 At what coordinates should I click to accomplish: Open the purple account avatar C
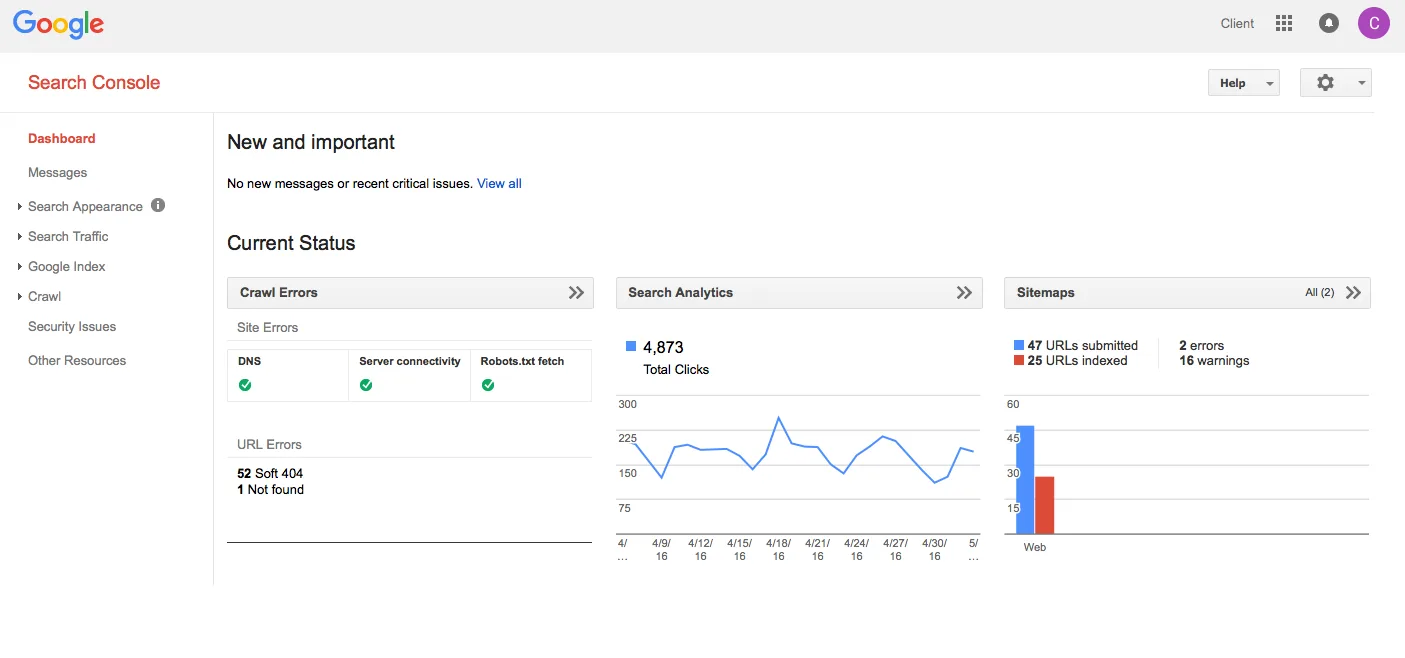(x=1374, y=23)
